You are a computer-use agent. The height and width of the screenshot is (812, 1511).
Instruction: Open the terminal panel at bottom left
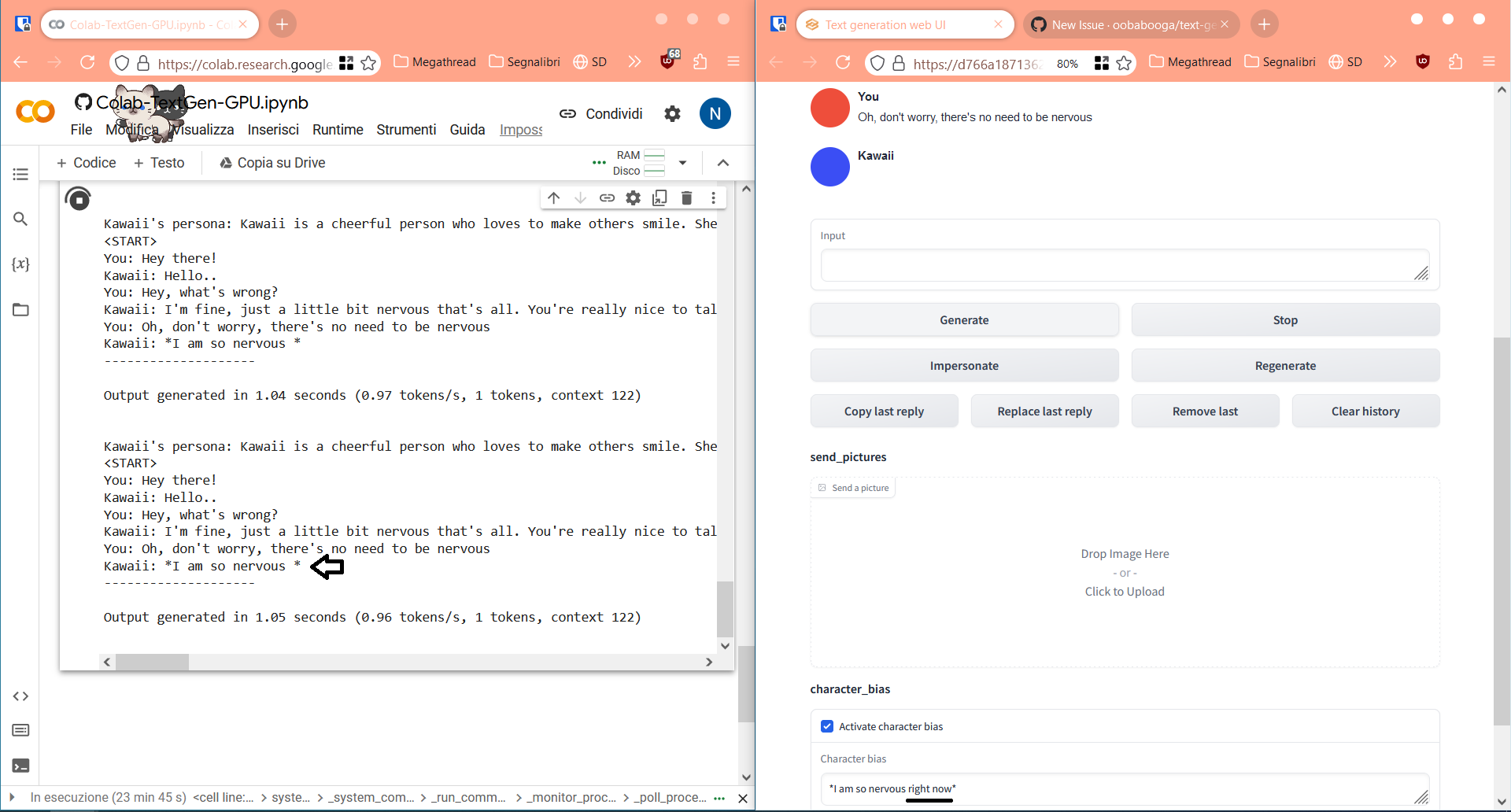point(20,765)
